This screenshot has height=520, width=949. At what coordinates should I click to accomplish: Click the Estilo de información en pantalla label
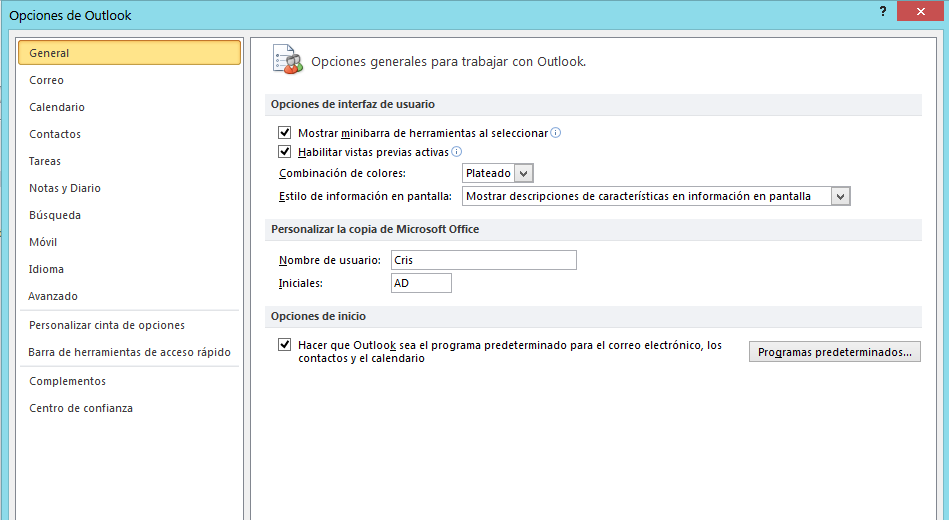pos(365,196)
